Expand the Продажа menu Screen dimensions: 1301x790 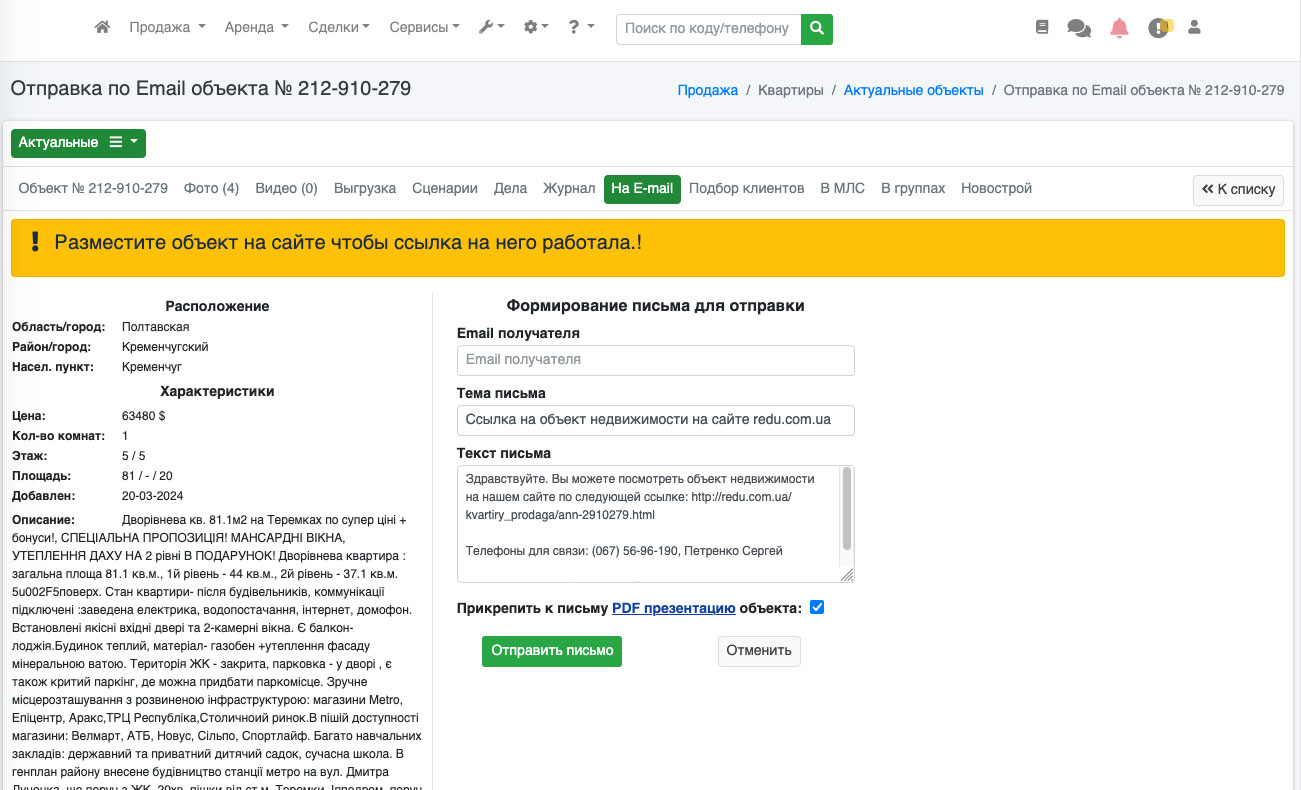pos(167,28)
